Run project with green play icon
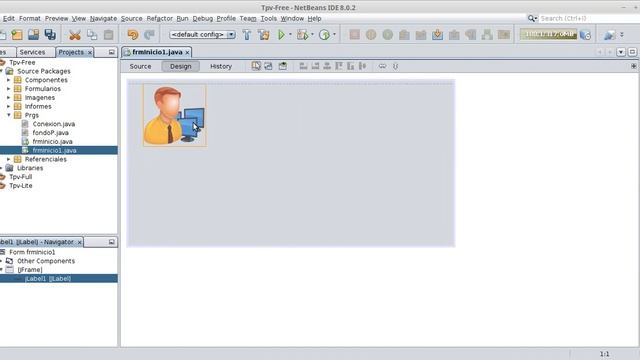Image resolution: width=640 pixels, height=360 pixels. tap(281, 35)
